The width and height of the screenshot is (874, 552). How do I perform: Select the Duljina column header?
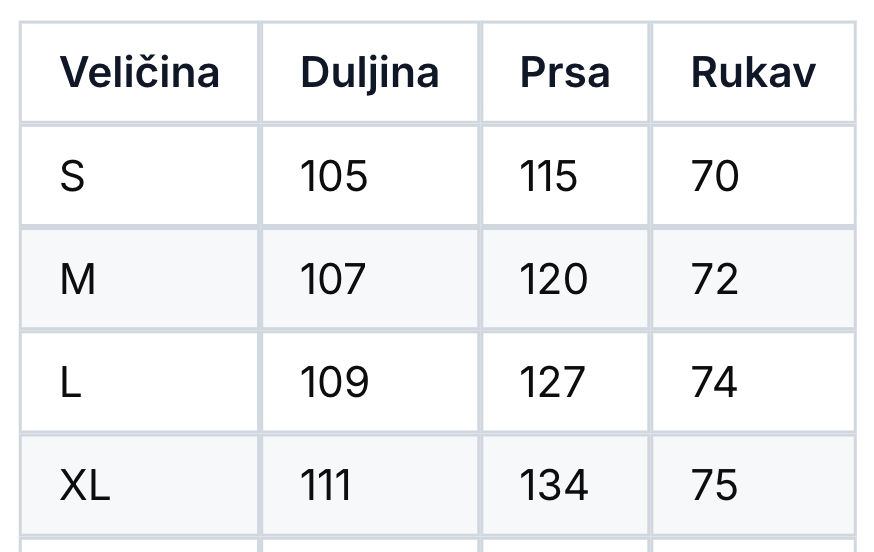369,73
